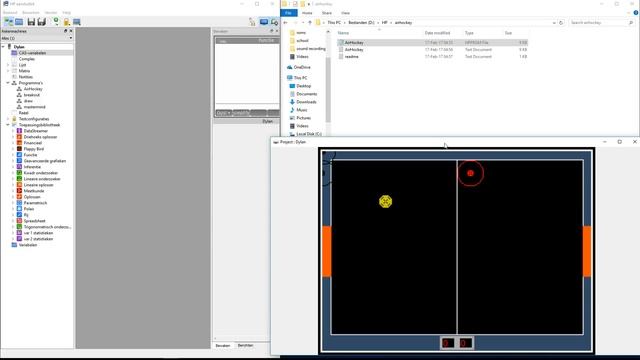Screen dimensions: 640x360
Task: Float the calculators panel with its undock icon
Action: pyautogui.click(x=65, y=31)
